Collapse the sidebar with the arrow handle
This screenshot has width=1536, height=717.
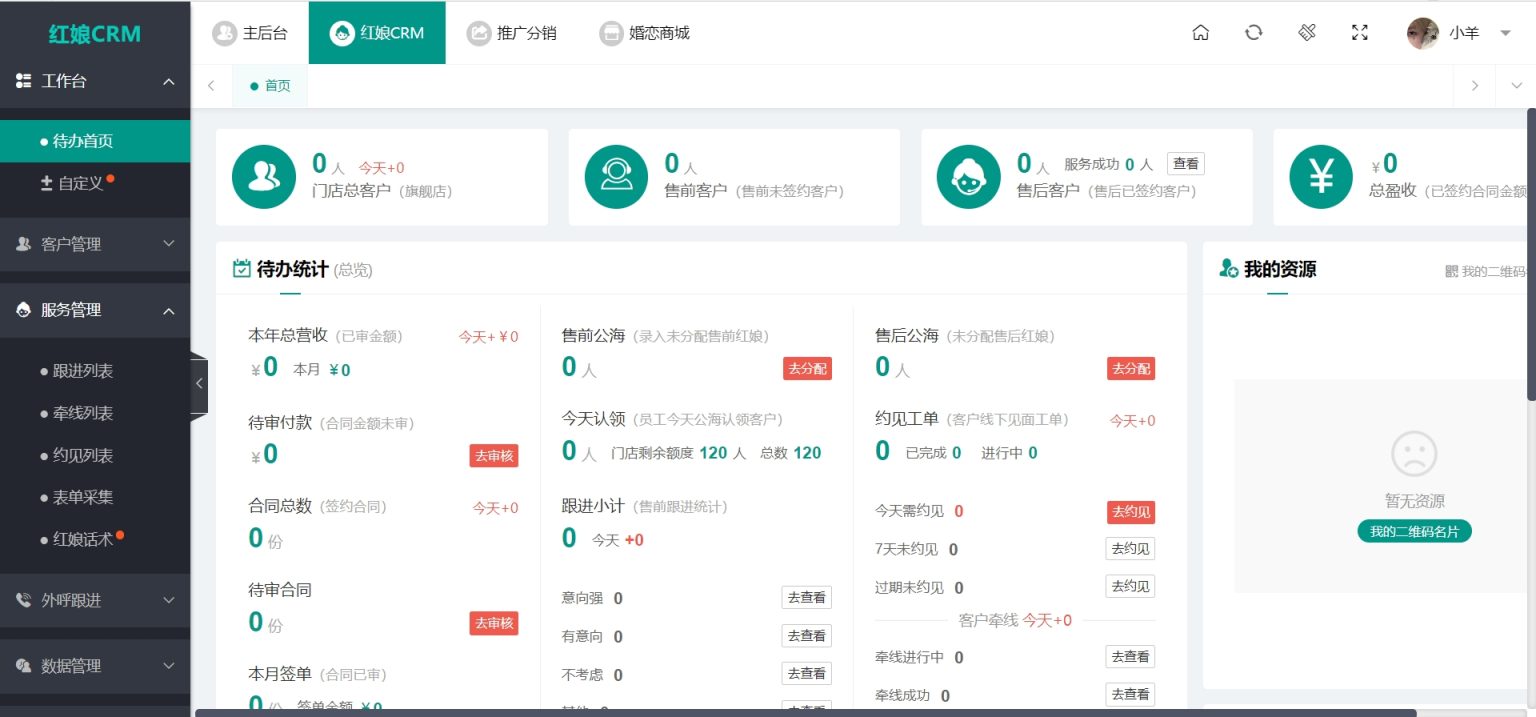coord(199,384)
